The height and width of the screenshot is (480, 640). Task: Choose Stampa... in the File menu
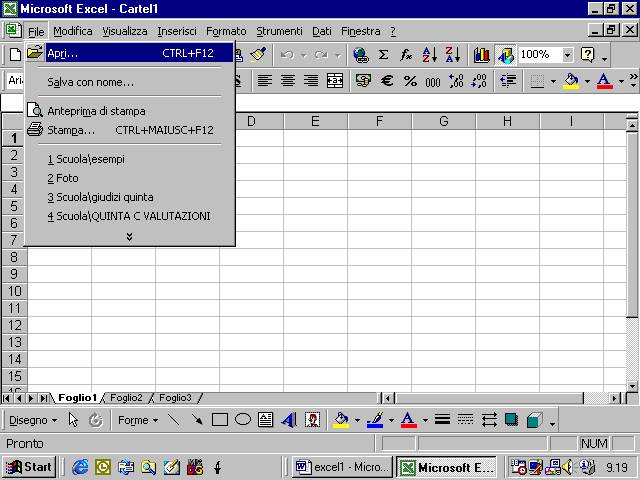pos(130,130)
